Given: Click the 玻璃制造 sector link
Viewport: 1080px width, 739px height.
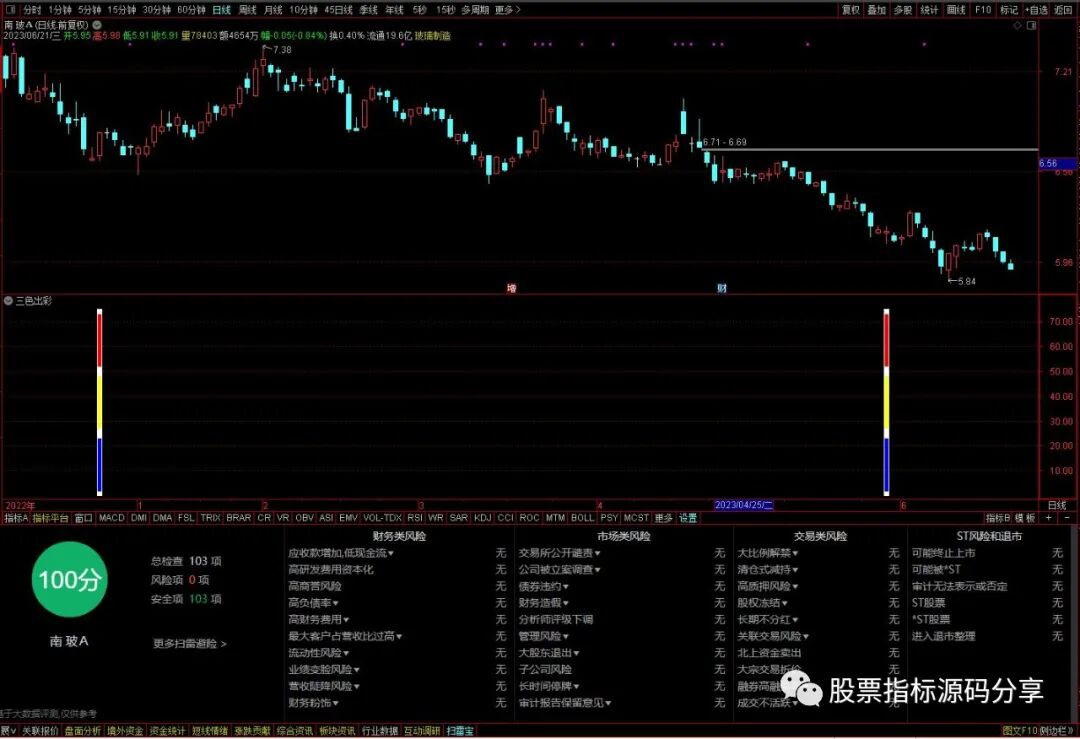Looking at the screenshot, I should point(433,35).
